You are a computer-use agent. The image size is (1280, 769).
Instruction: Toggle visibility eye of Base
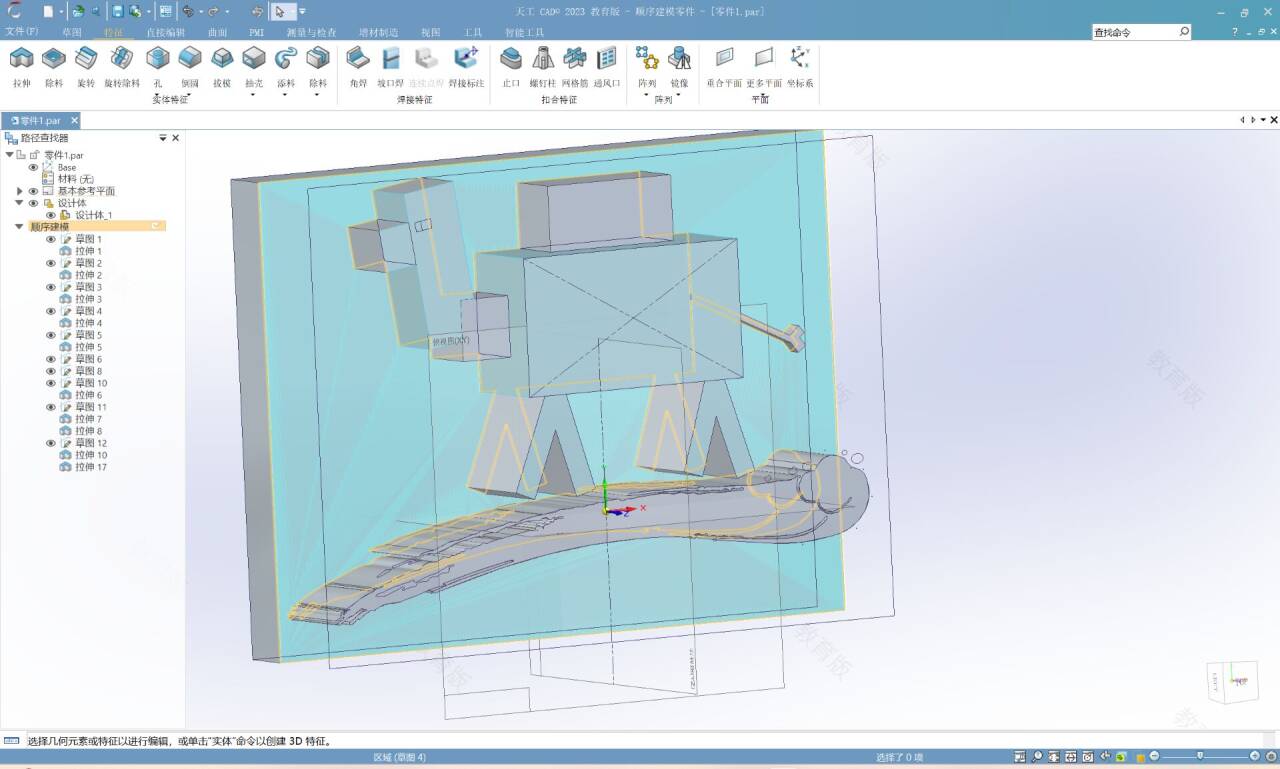tap(33, 167)
